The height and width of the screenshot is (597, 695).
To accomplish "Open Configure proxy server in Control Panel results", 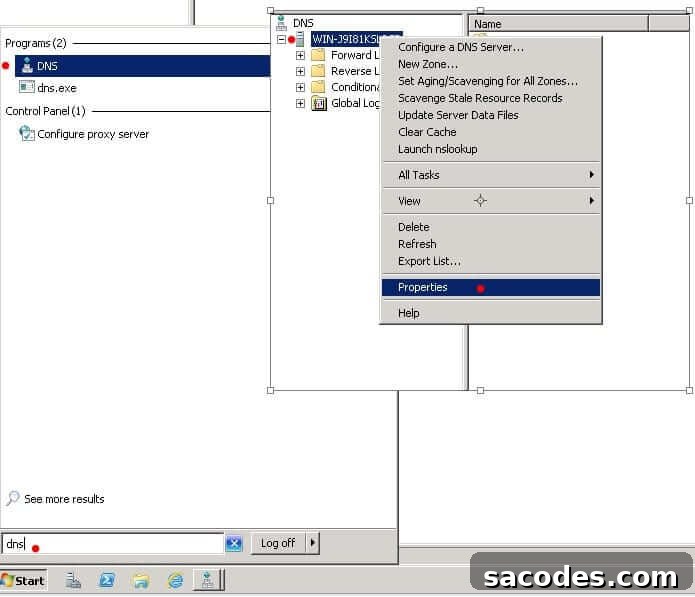I will point(84,134).
